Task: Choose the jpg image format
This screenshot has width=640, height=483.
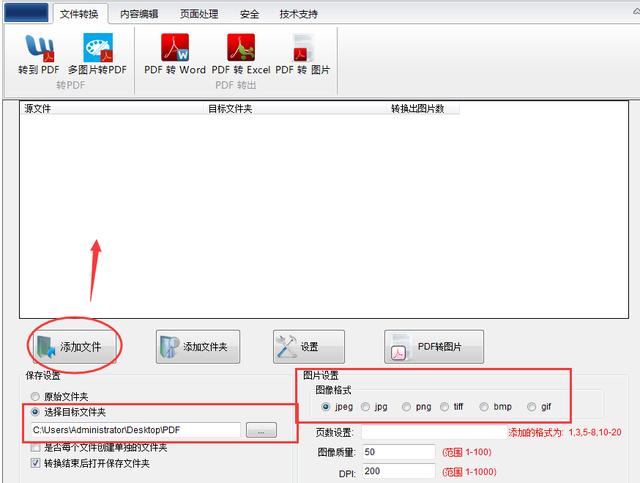Action: click(366, 407)
